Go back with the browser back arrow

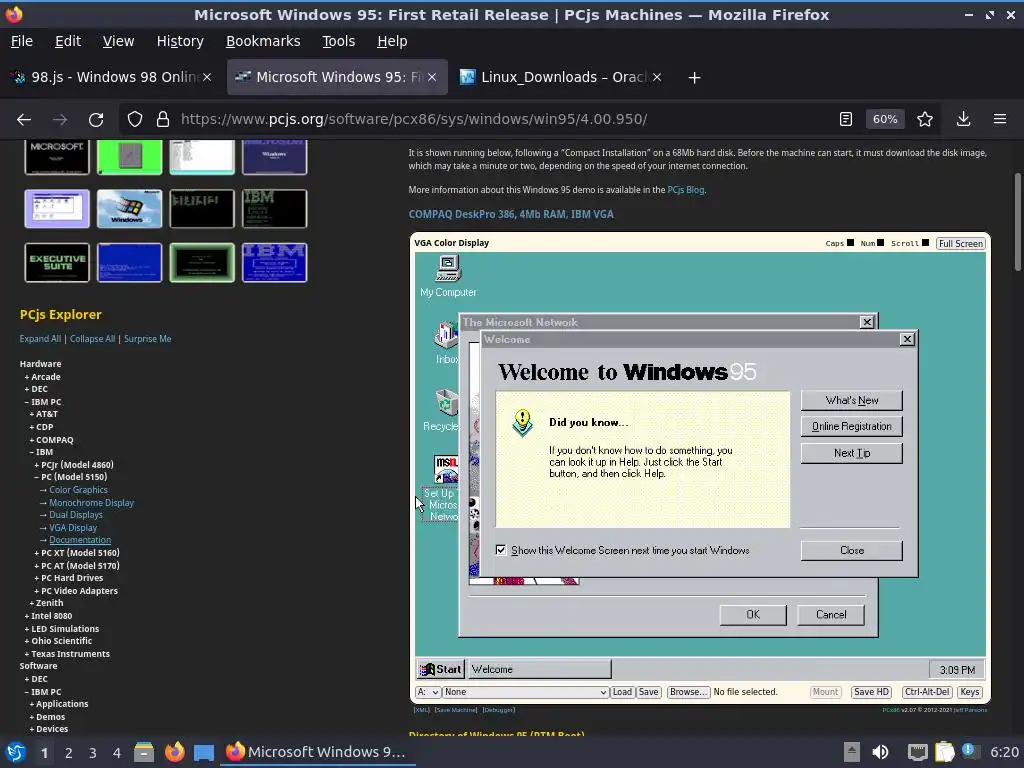pos(24,120)
